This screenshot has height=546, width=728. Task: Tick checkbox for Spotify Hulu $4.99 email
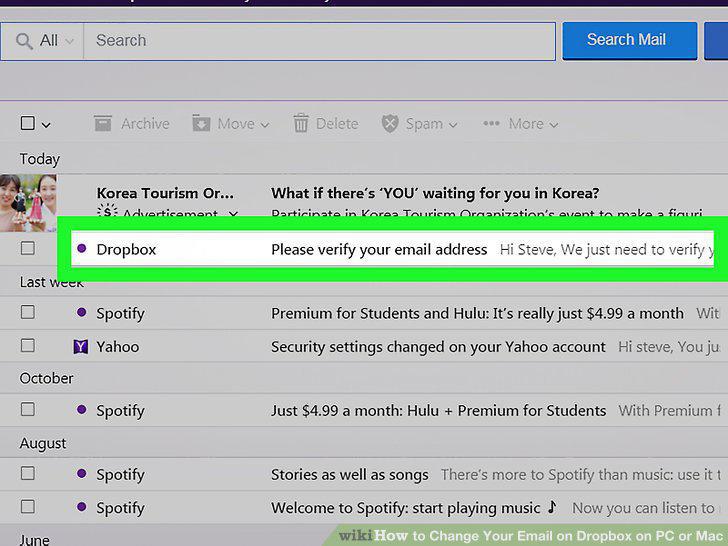coord(28,312)
